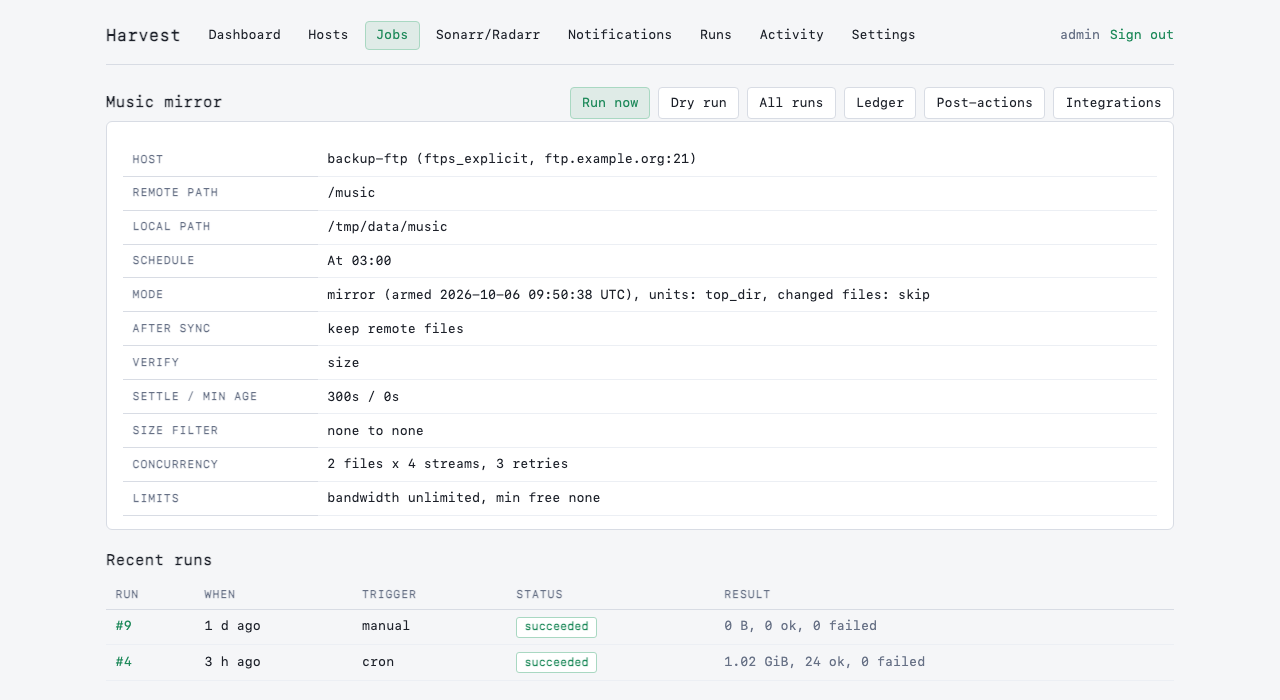Switch to the Notifications tab
The width and height of the screenshot is (1280, 700).
click(620, 35)
